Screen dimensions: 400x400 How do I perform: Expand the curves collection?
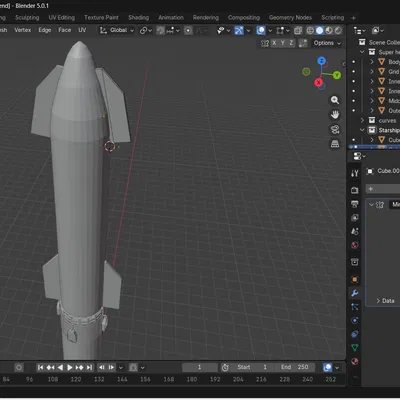click(x=362, y=120)
